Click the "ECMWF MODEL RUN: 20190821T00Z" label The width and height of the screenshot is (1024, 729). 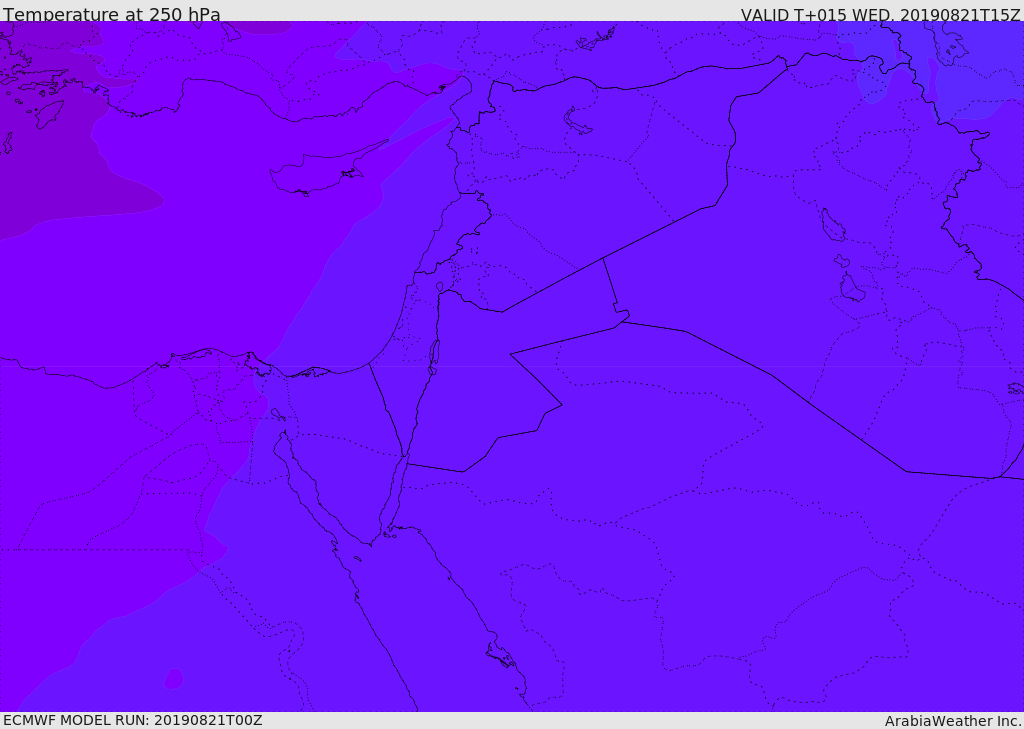click(x=133, y=720)
